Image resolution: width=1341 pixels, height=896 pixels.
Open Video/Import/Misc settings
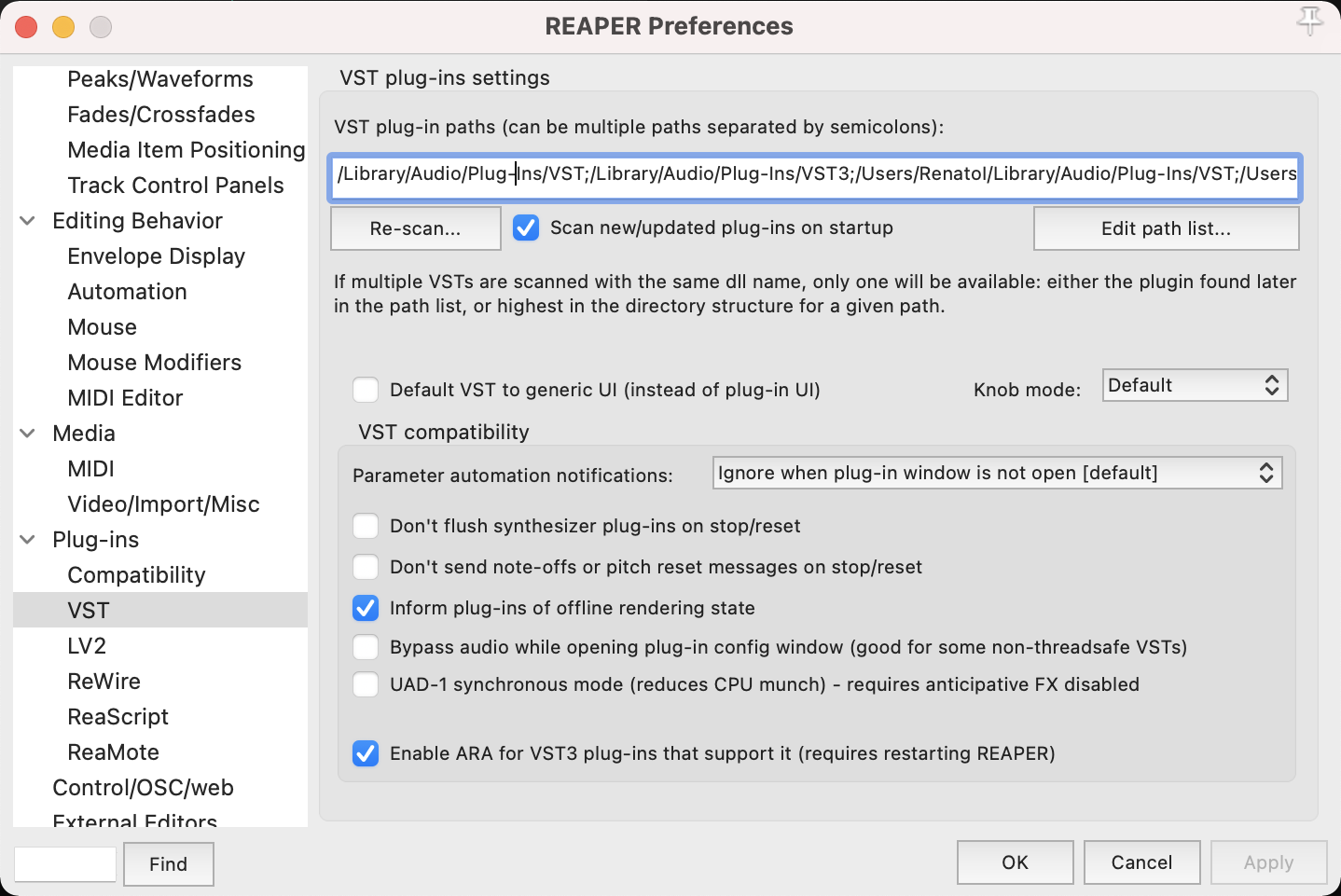pyautogui.click(x=164, y=504)
